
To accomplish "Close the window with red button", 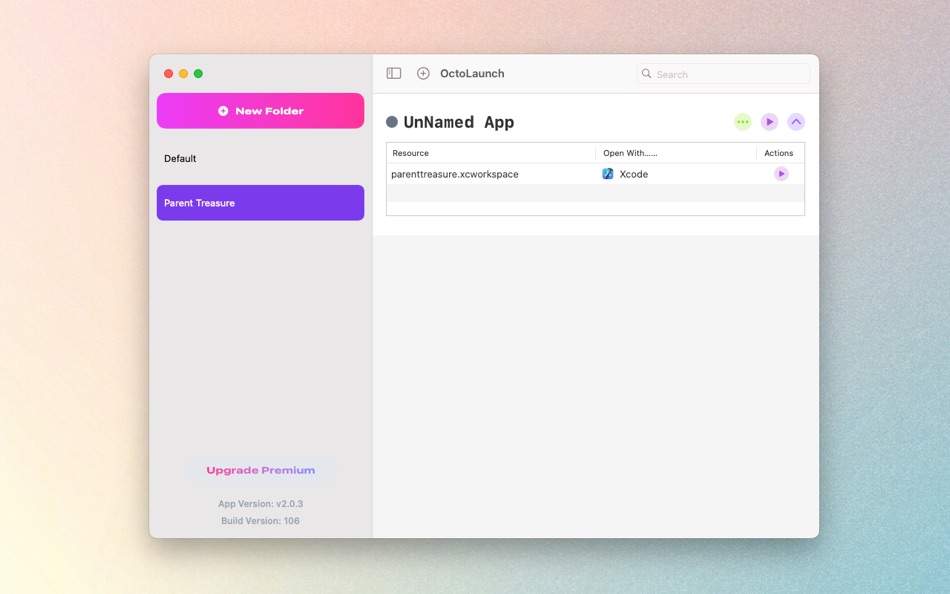I will pos(168,73).
